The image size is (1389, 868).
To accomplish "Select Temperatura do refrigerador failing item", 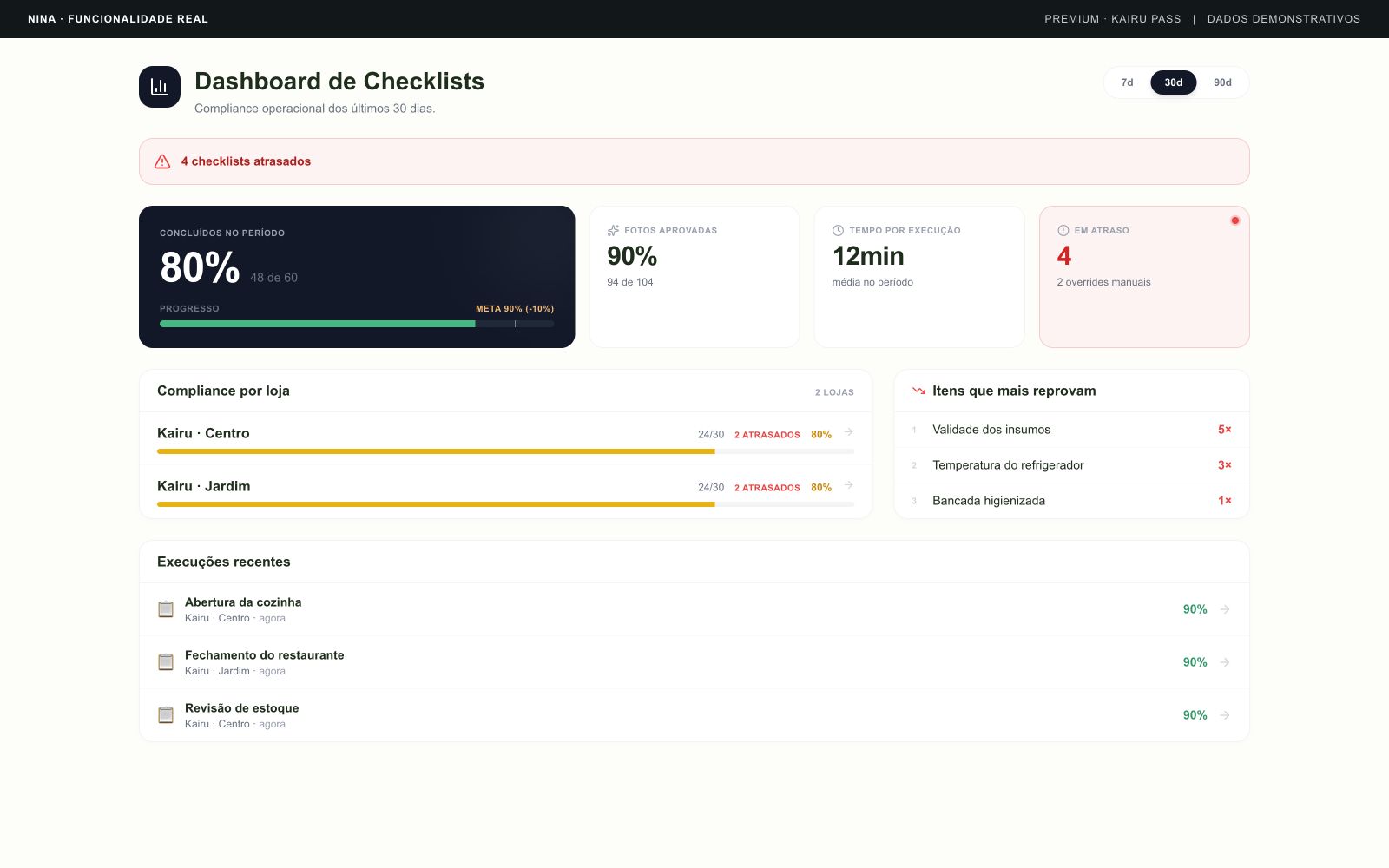I will click(x=1072, y=465).
